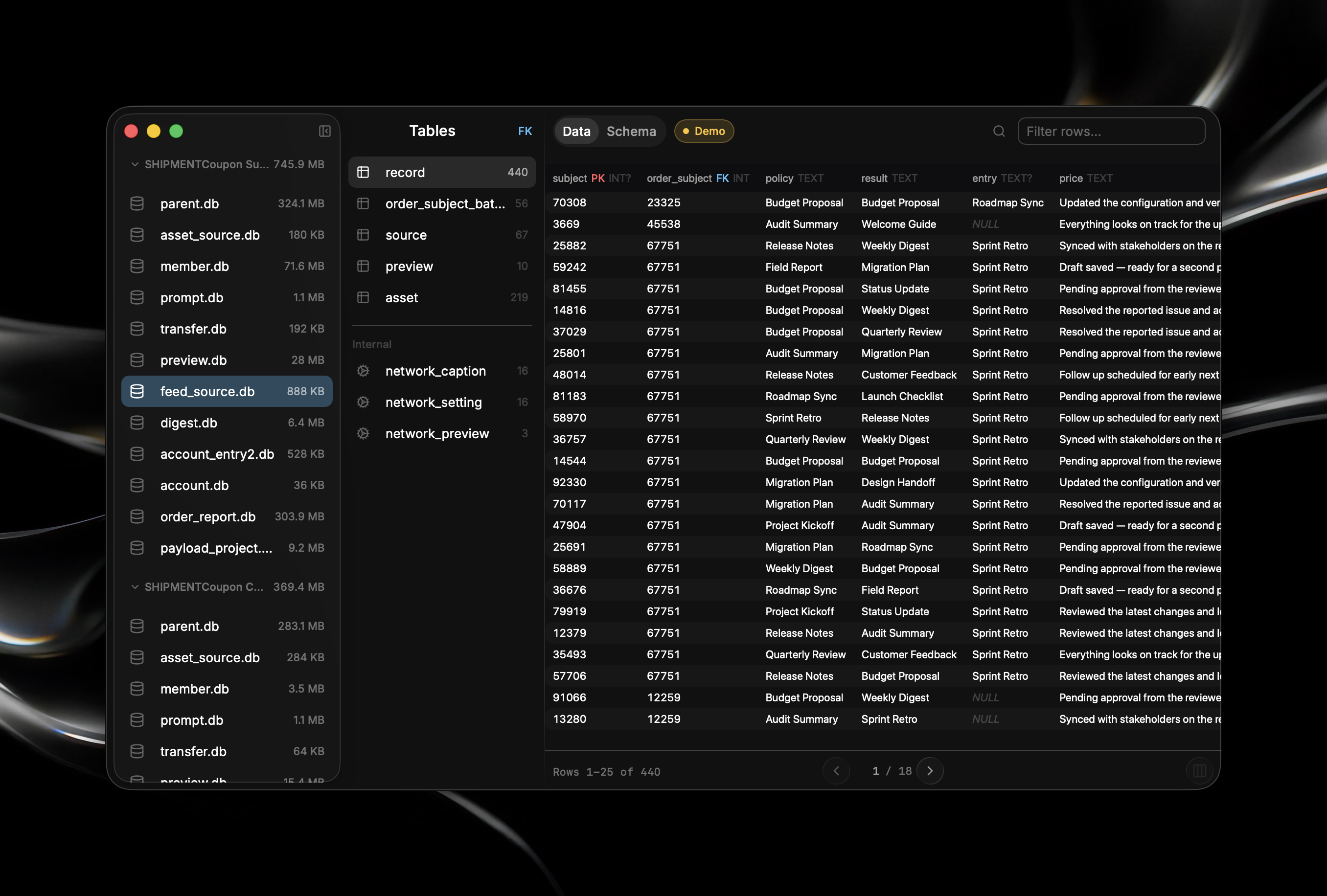Screen dimensions: 1327x896
Task: Click Rows 1–25 of 440 status text
Action: click(x=606, y=772)
